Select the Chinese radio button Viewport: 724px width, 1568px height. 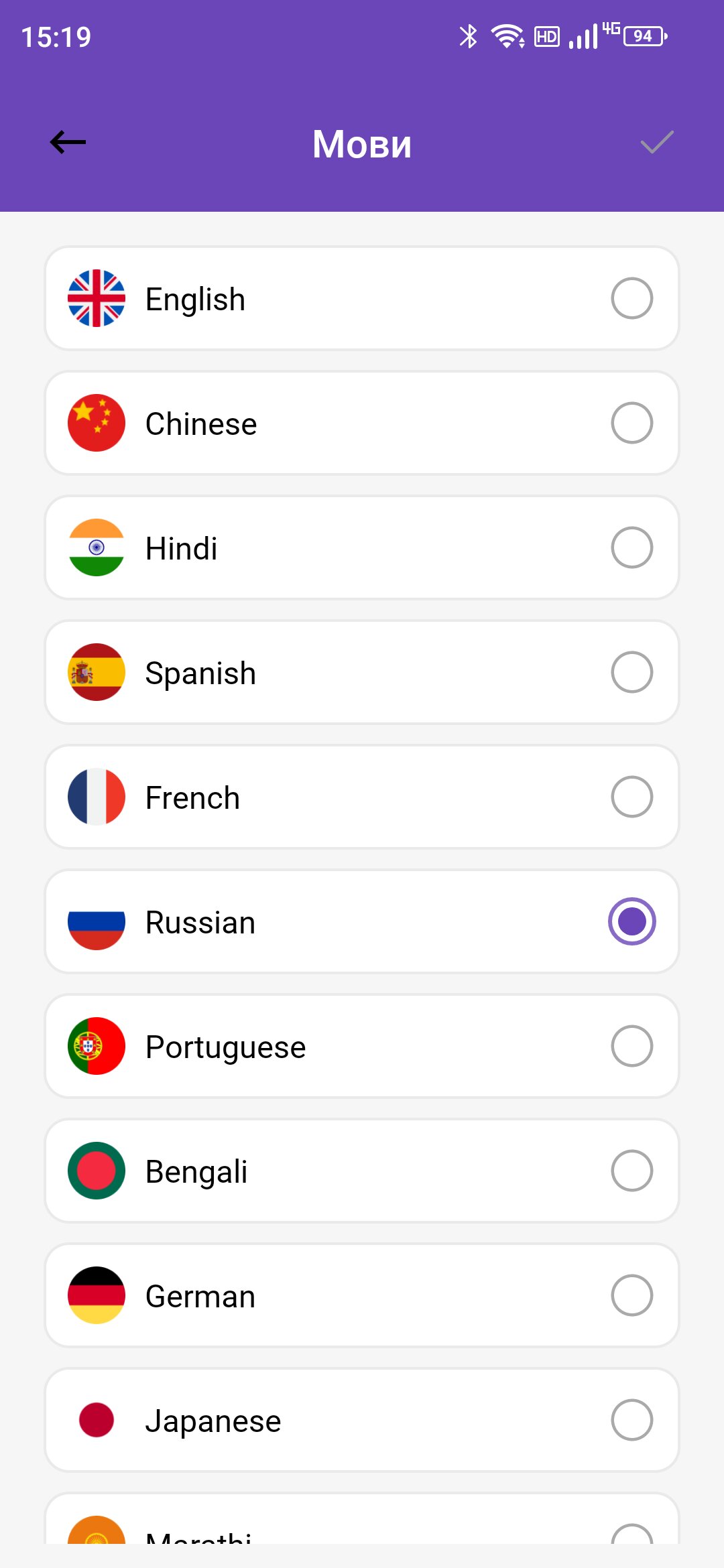[631, 423]
